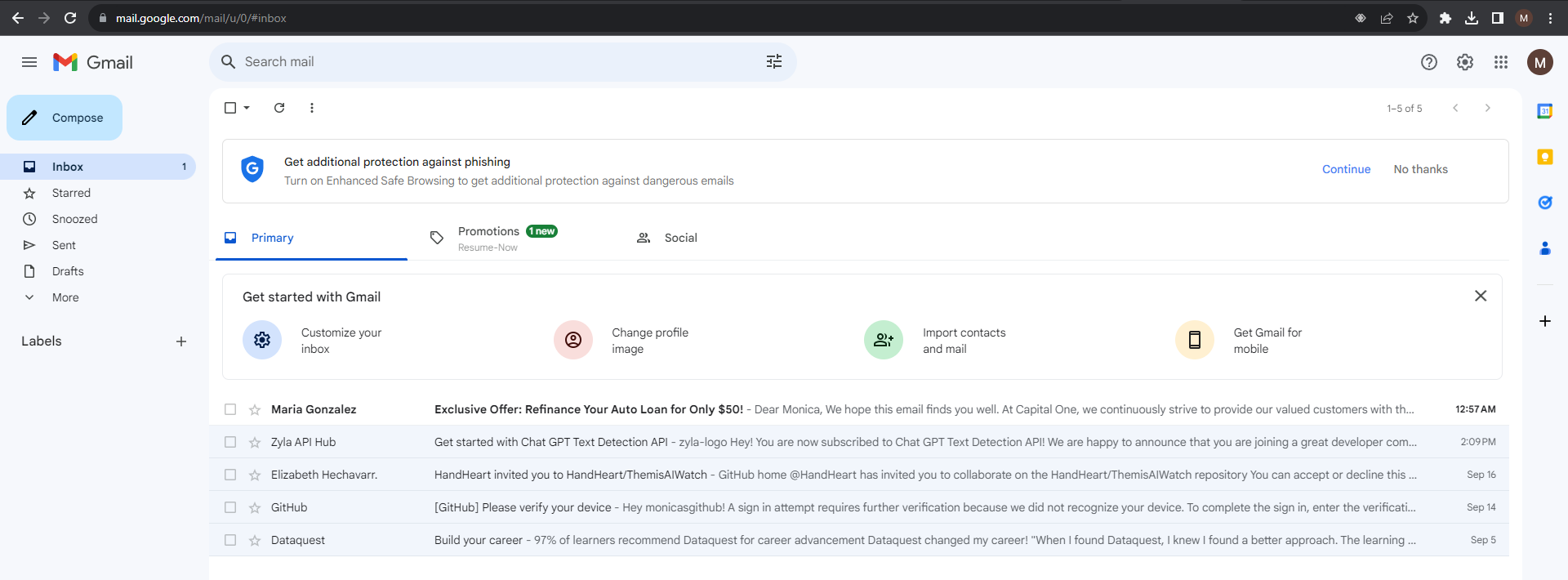Open Google Calendar side panel icon
Screen dimensions: 1568x580
[x=1545, y=111]
